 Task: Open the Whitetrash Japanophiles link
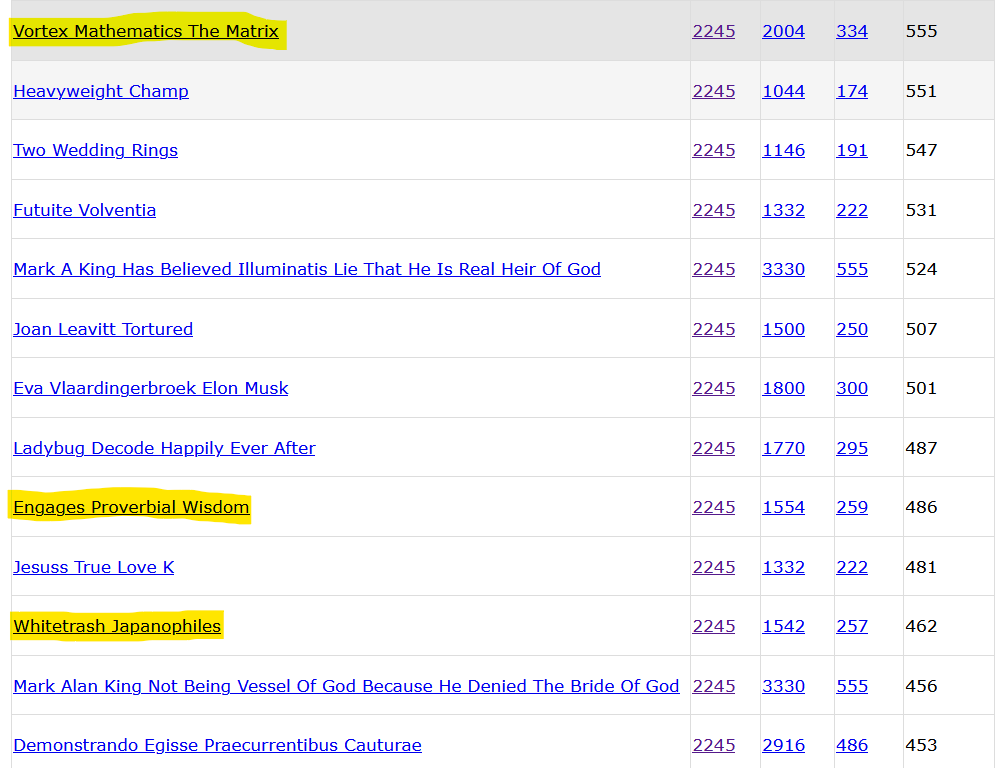point(117,626)
